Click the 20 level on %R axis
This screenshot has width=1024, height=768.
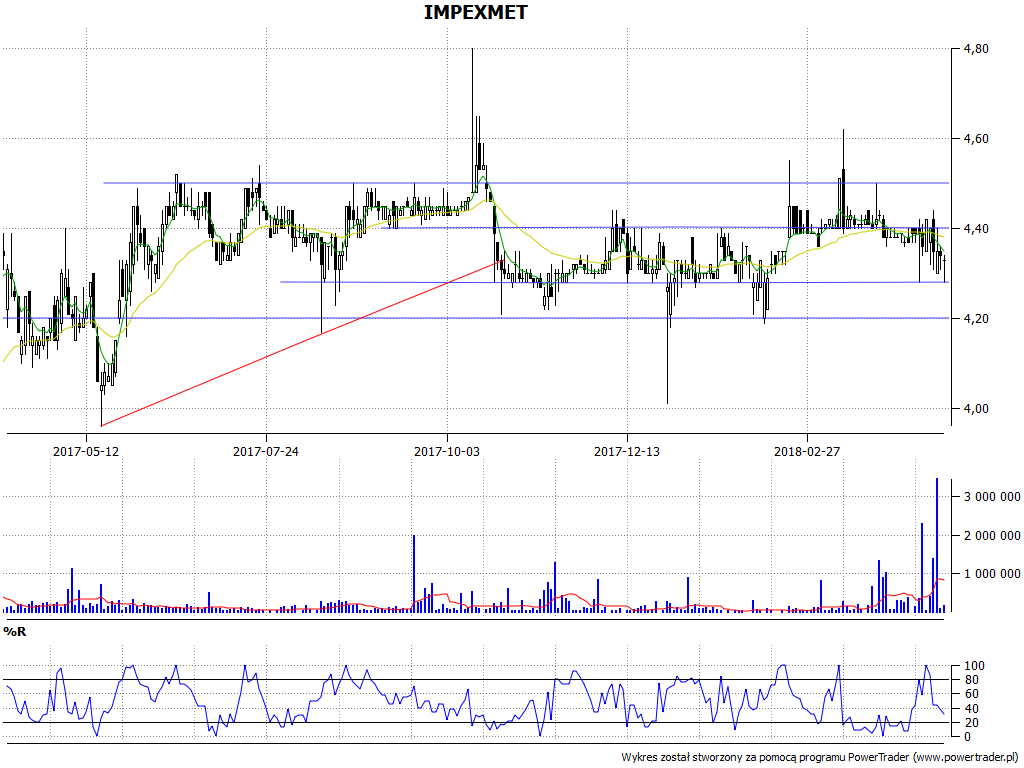[x=972, y=723]
